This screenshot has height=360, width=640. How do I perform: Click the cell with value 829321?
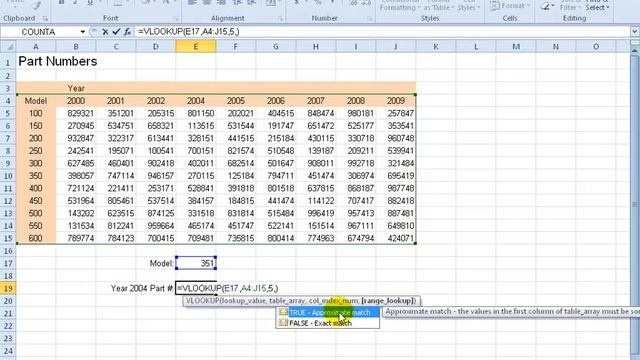click(76, 113)
